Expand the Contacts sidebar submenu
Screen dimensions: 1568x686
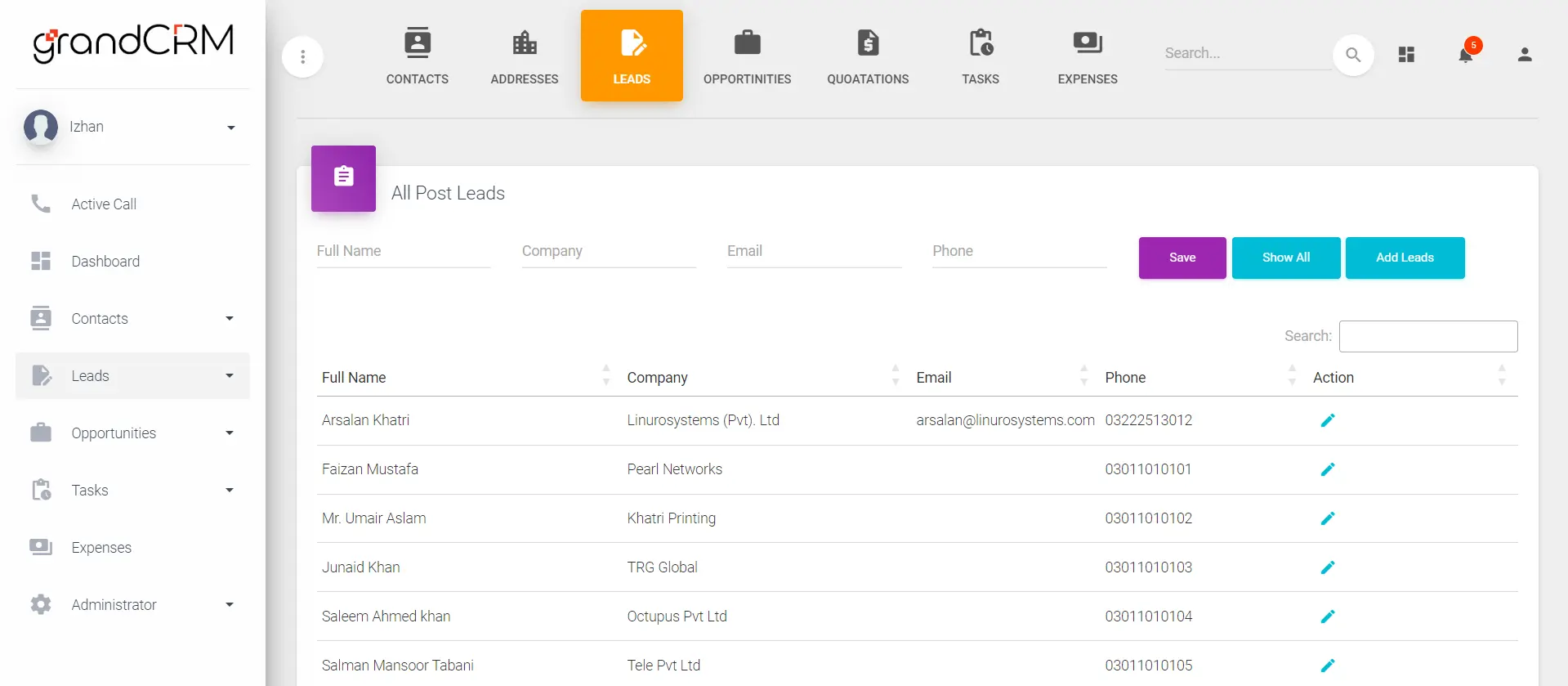point(229,319)
